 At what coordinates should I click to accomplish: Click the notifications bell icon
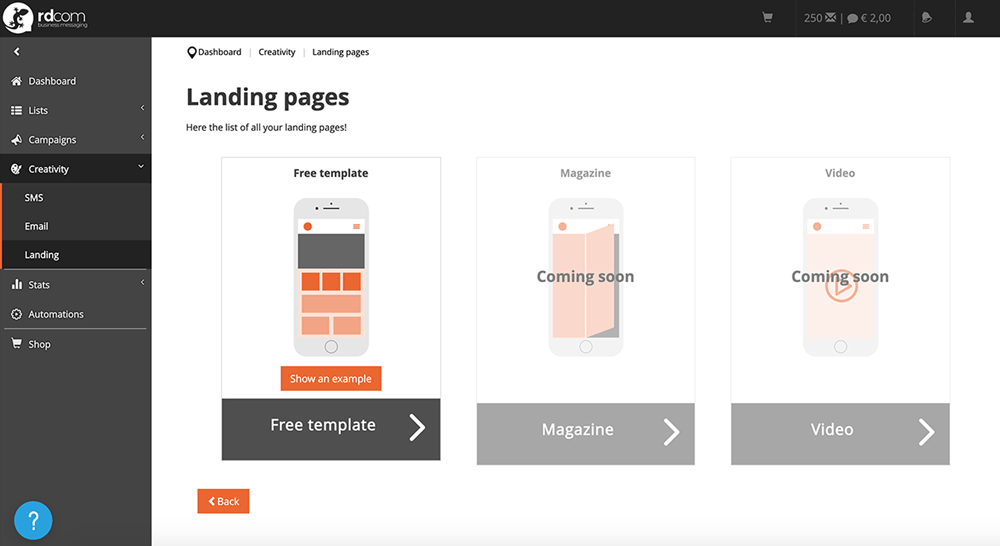click(927, 18)
